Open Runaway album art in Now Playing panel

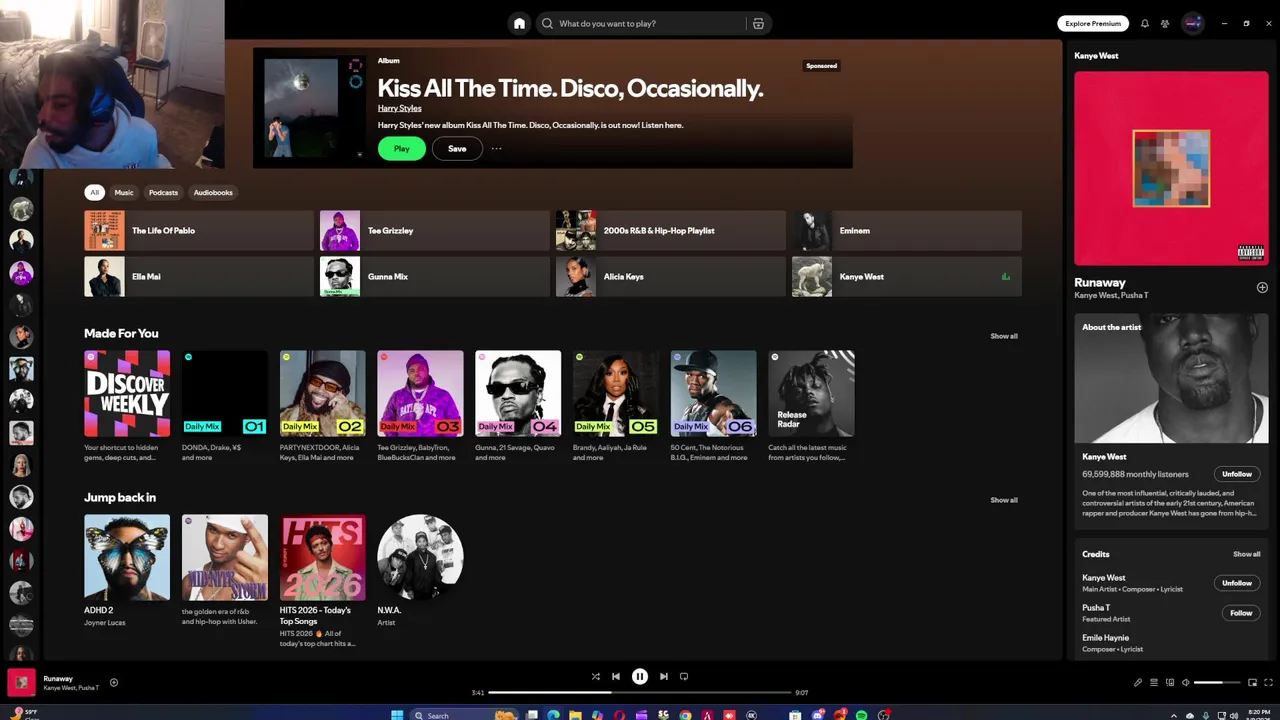(1171, 168)
